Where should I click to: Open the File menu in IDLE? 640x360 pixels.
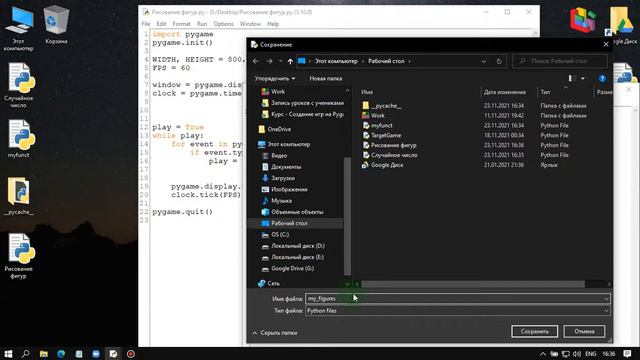[146, 24]
